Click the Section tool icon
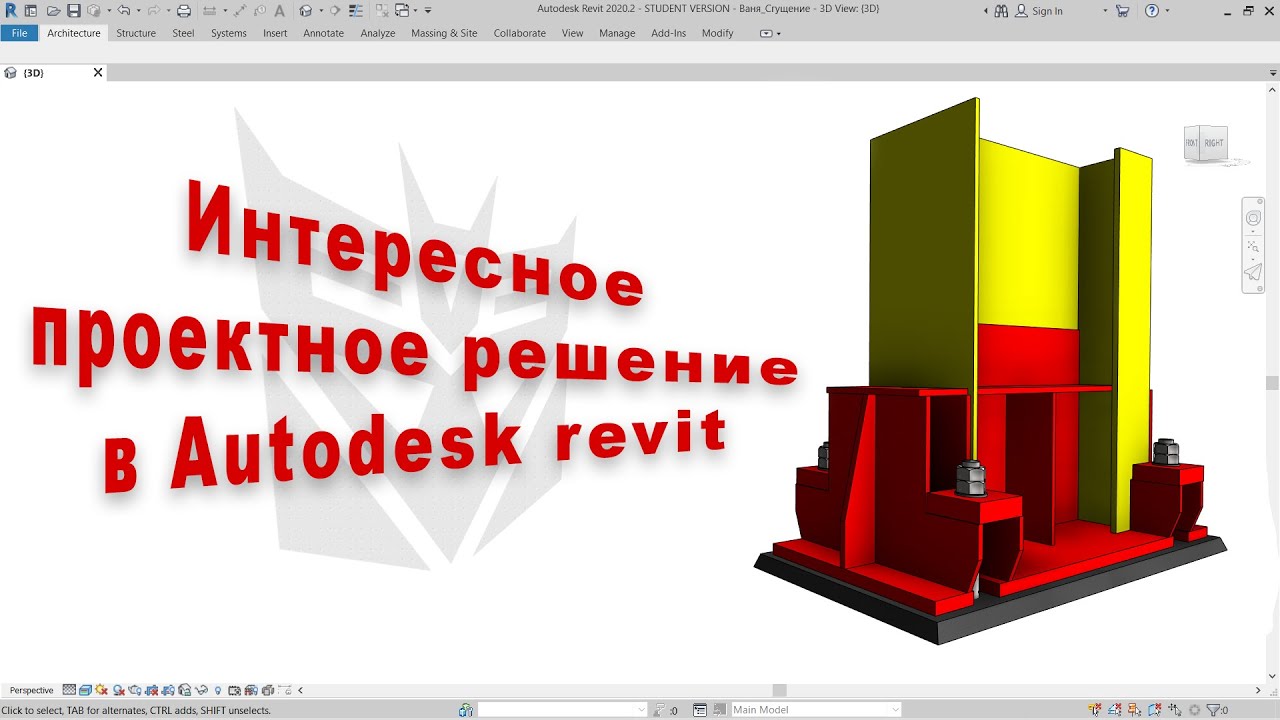This screenshot has width=1280, height=720. coord(334,11)
